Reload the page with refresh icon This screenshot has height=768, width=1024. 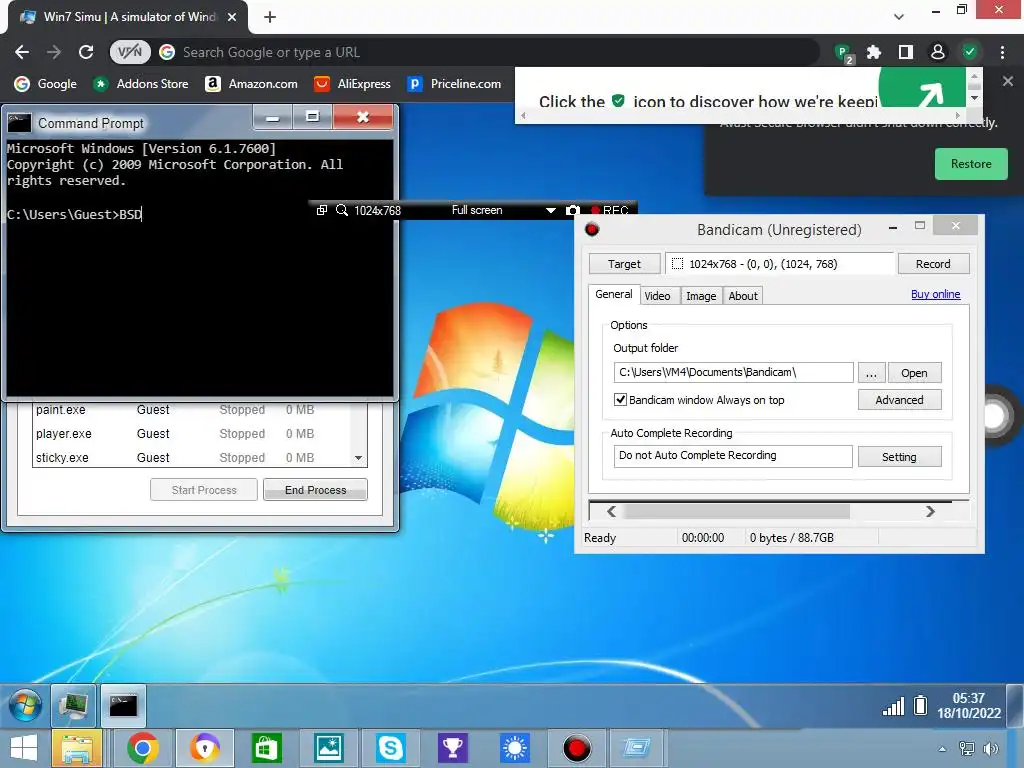click(86, 52)
